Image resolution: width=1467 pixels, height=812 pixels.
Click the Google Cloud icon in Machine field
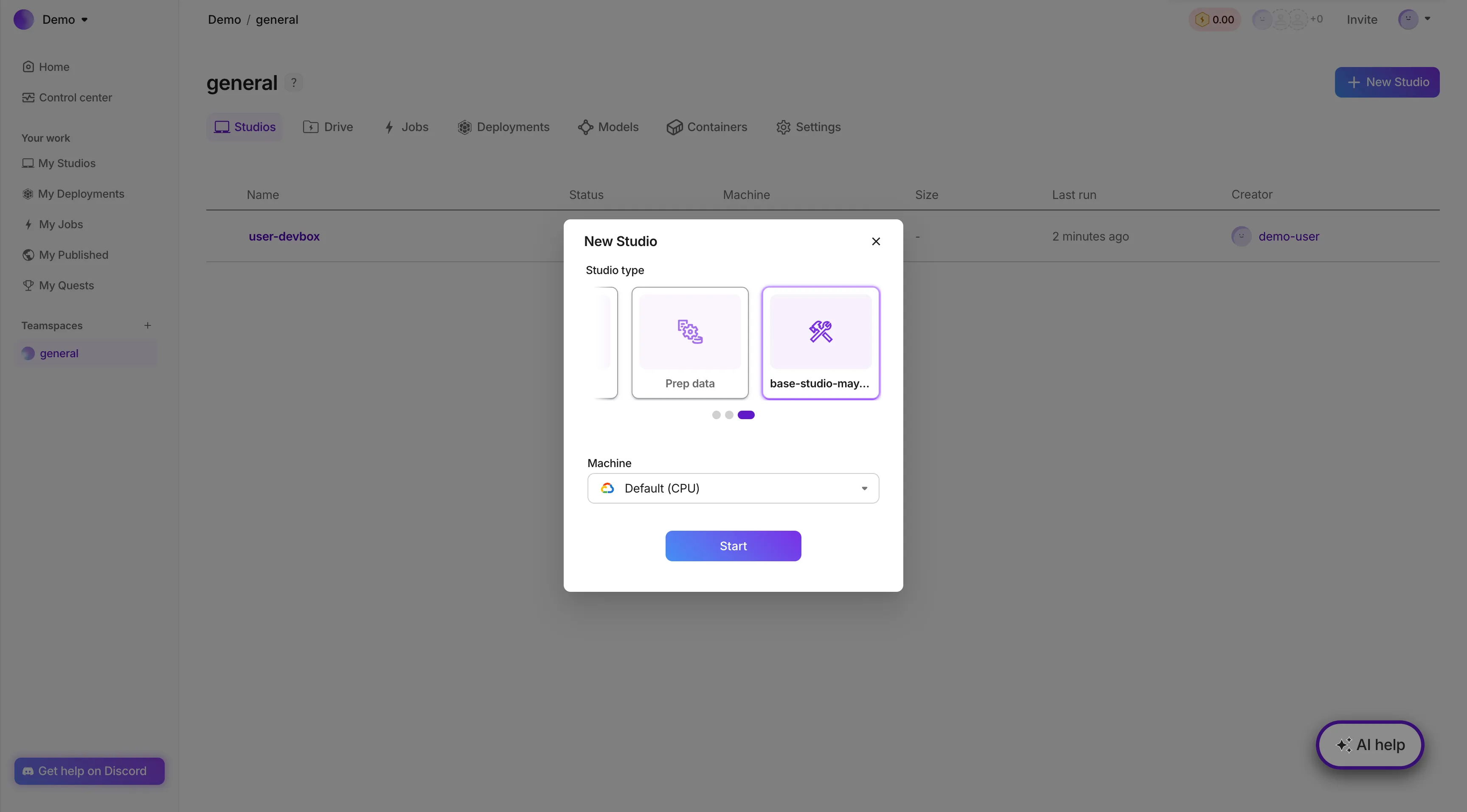click(x=607, y=488)
